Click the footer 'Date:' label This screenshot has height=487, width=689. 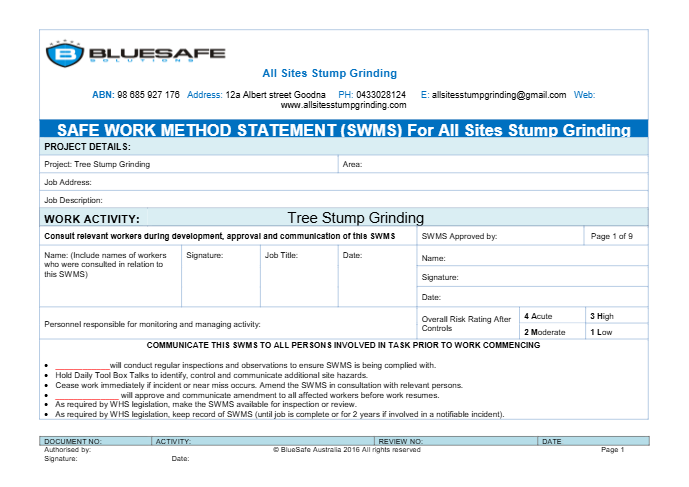180,458
